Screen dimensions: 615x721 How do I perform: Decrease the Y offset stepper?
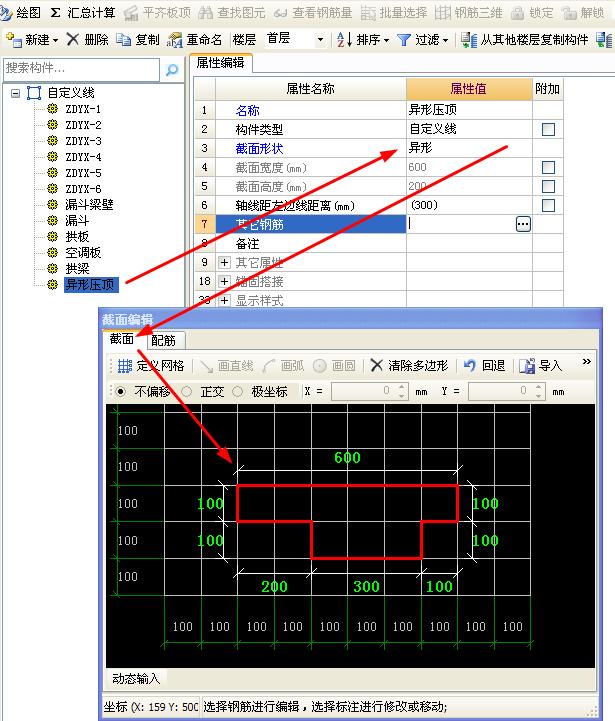point(539,396)
